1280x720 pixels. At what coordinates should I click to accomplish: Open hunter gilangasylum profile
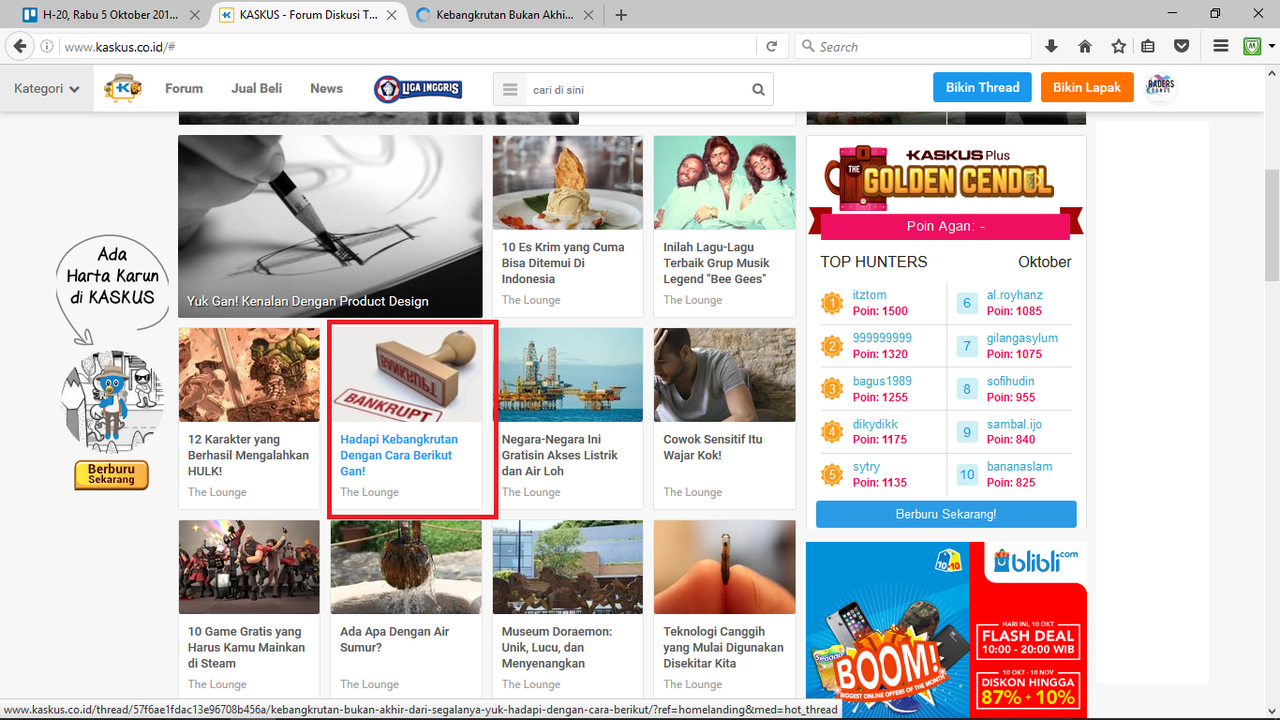[1022, 338]
